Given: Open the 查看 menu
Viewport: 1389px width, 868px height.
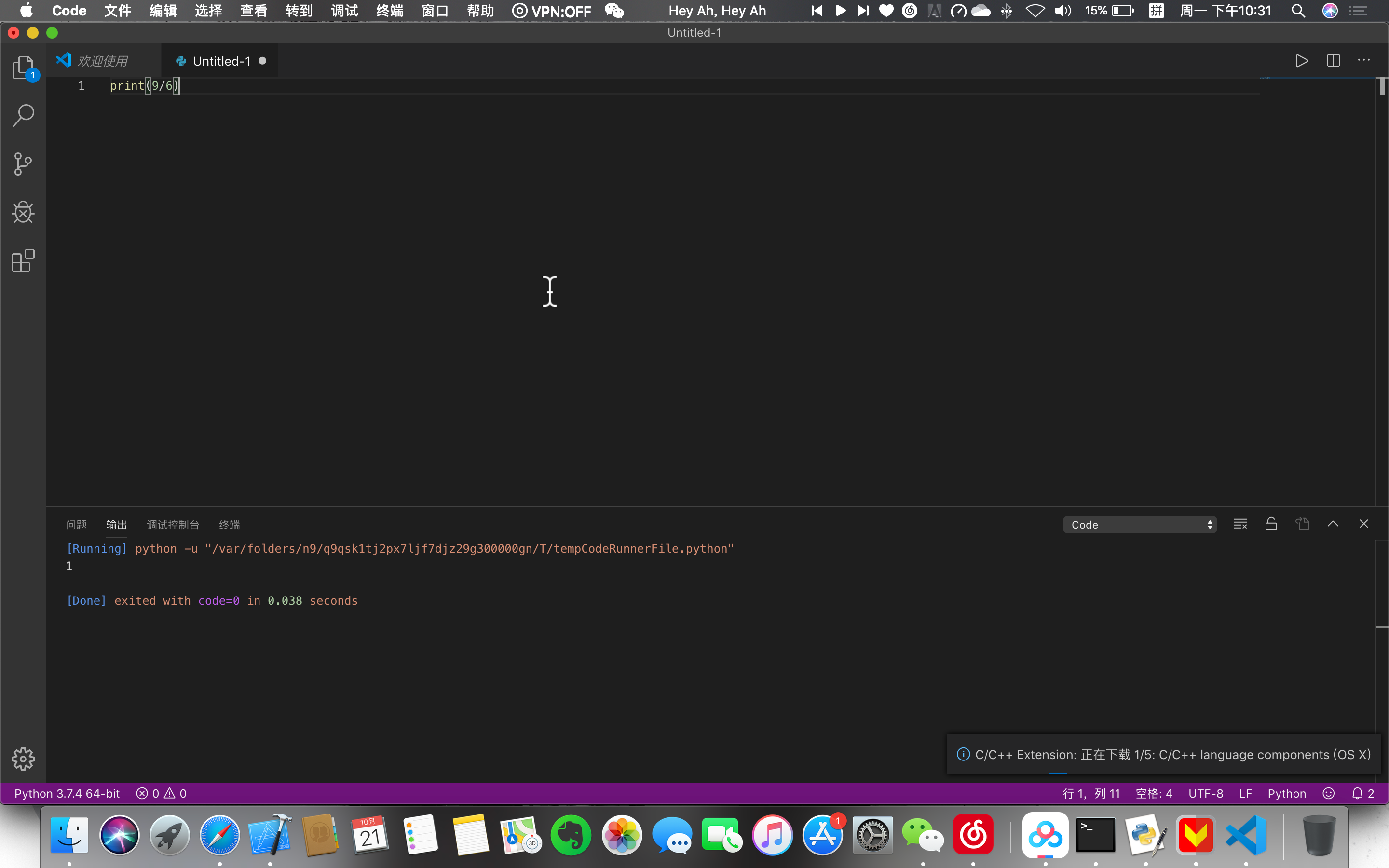Looking at the screenshot, I should pyautogui.click(x=254, y=10).
